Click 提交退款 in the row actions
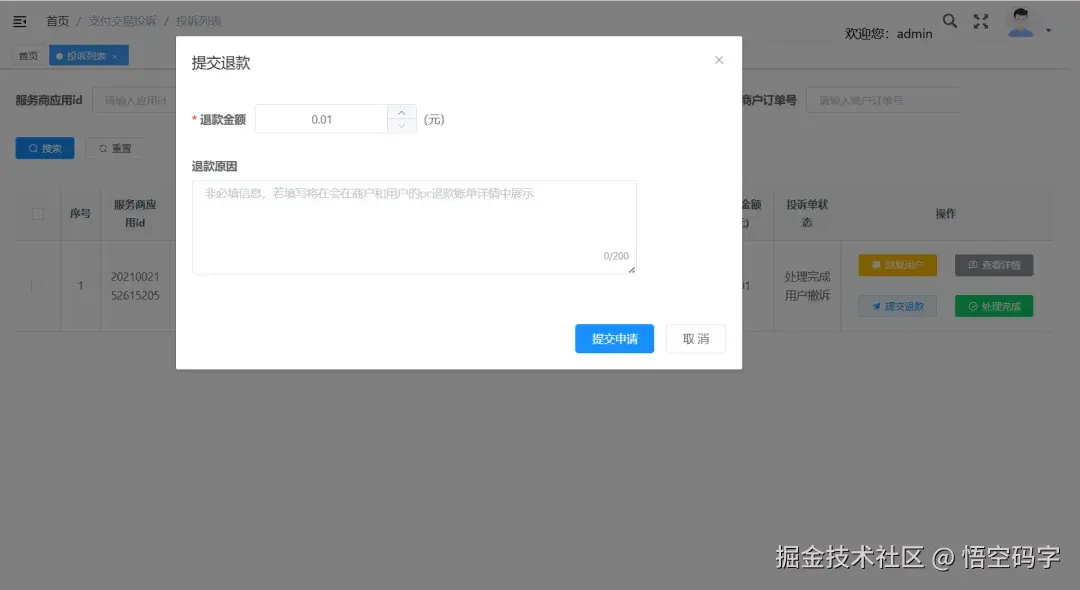The image size is (1080, 590). (x=895, y=306)
